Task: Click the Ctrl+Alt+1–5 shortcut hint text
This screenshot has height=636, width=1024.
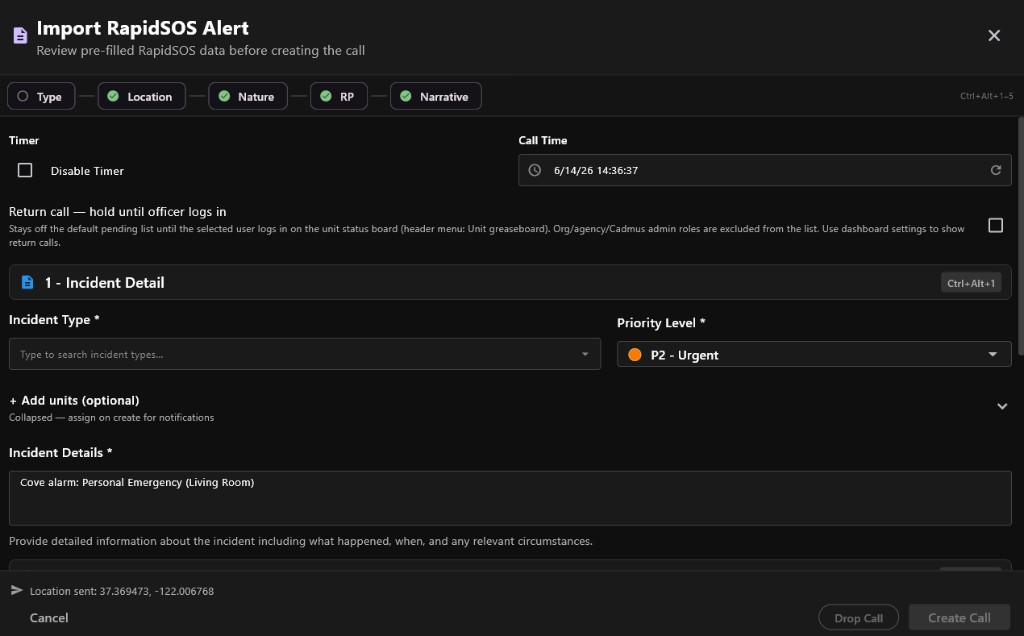Action: [x=986, y=96]
